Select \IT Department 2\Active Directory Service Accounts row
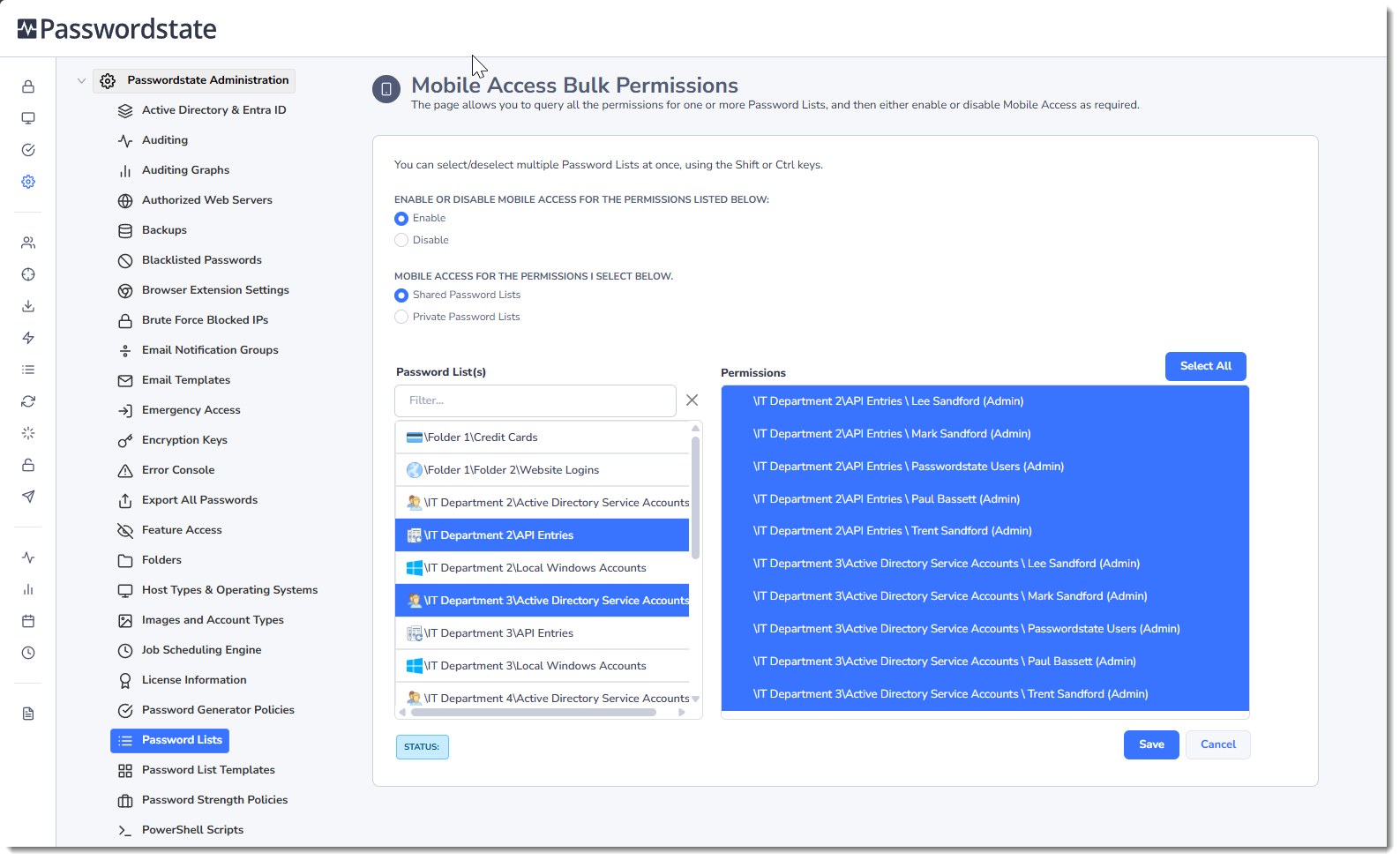The width and height of the screenshot is (1400, 860). [543, 503]
